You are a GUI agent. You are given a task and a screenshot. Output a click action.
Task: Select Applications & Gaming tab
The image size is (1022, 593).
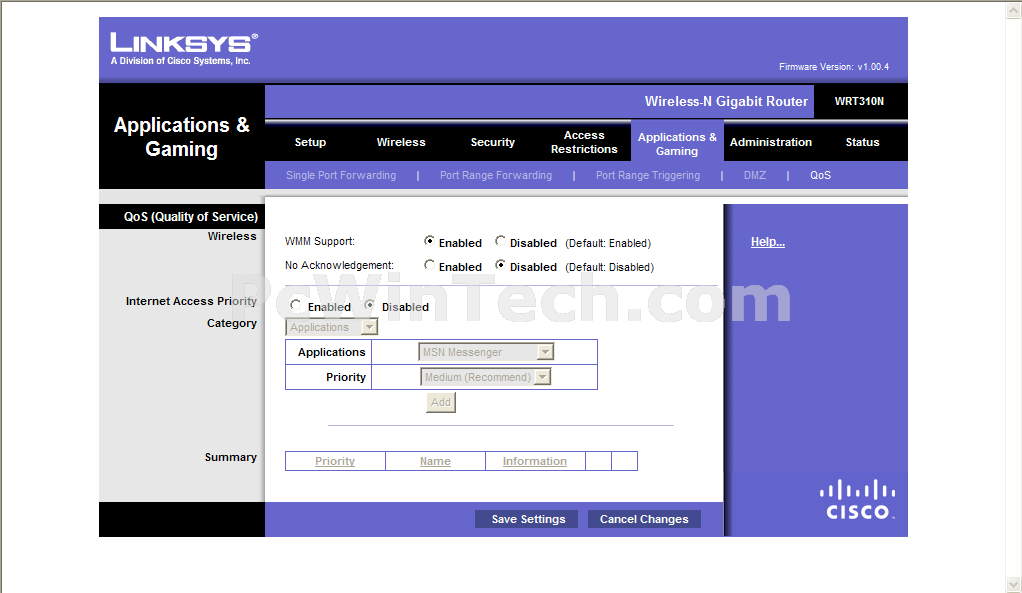pyautogui.click(x=677, y=144)
